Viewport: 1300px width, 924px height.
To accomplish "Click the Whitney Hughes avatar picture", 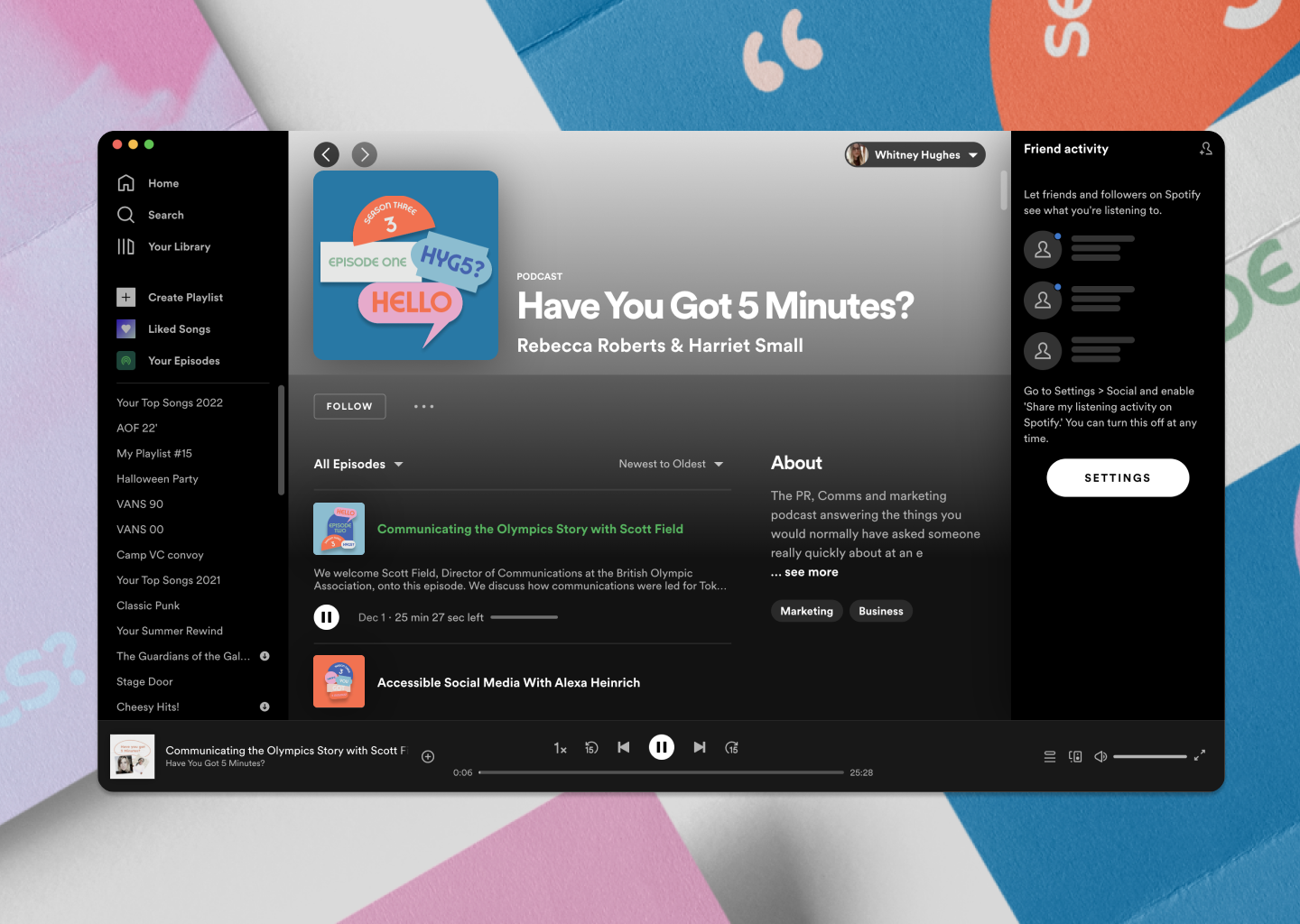I will (x=857, y=155).
